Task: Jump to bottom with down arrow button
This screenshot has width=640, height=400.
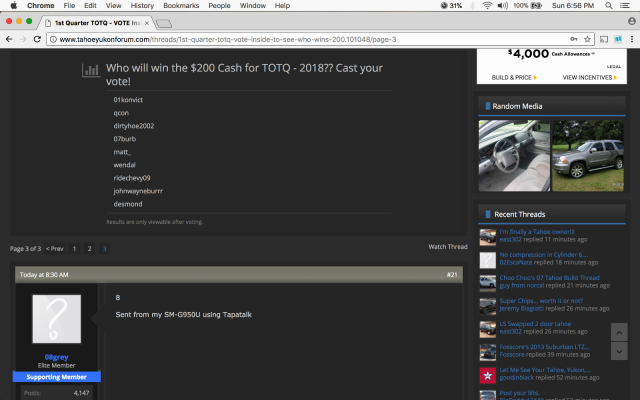Action: [619, 351]
